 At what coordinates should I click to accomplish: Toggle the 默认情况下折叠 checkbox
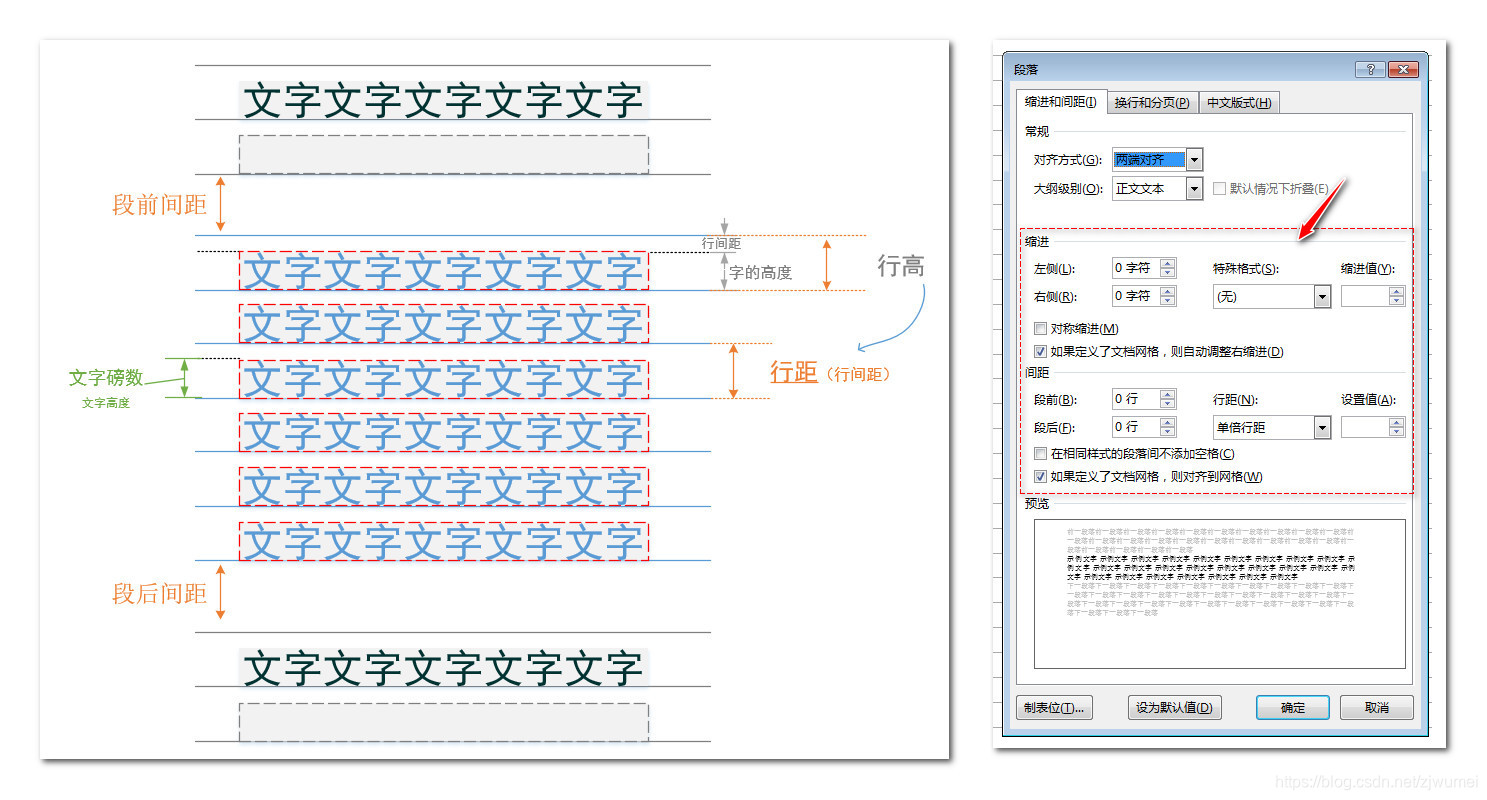coord(1219,189)
